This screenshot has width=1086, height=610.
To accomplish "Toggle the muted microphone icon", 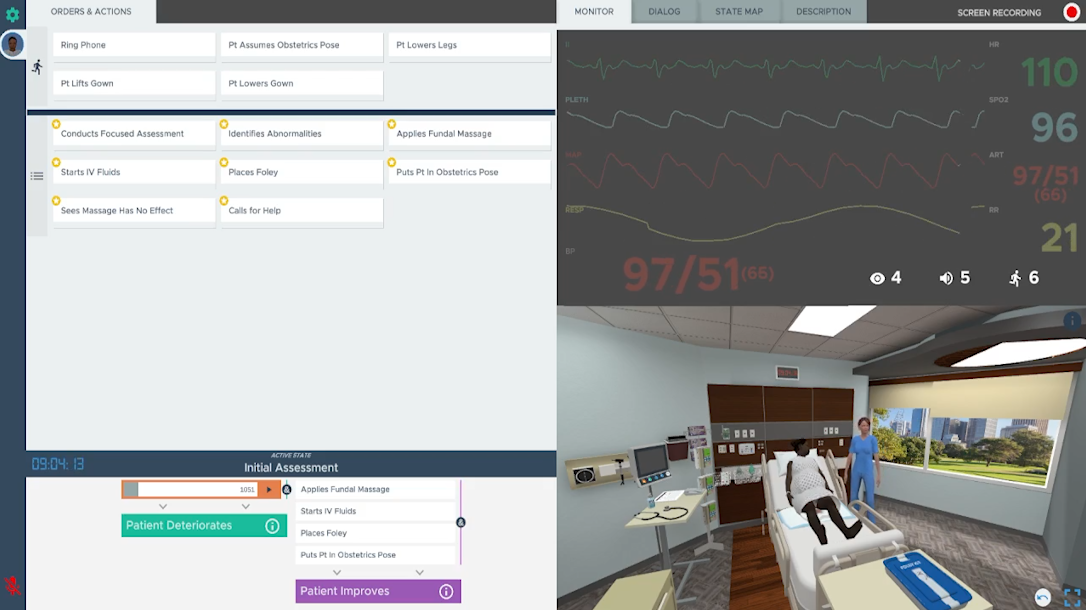I will (13, 587).
